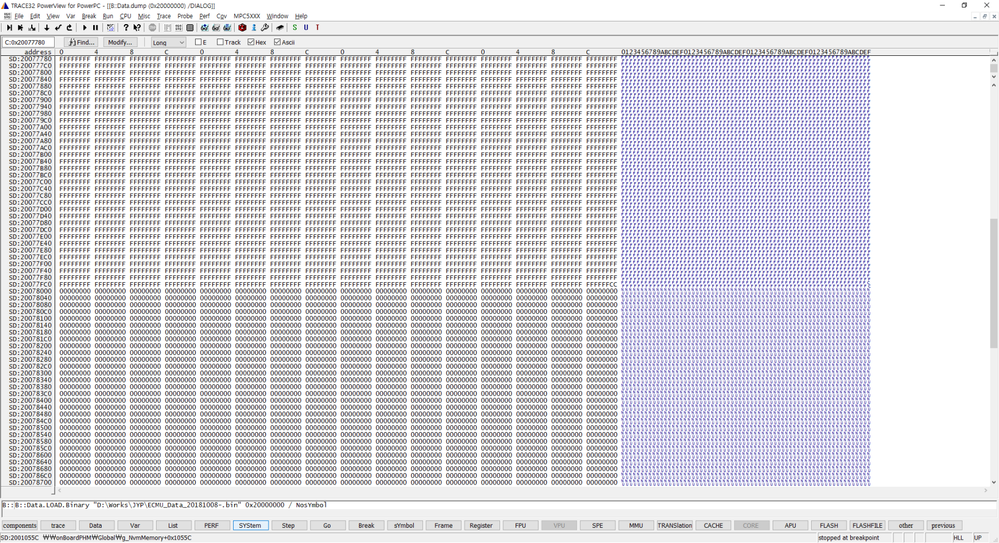Open the Break menu

[x=89, y=16]
